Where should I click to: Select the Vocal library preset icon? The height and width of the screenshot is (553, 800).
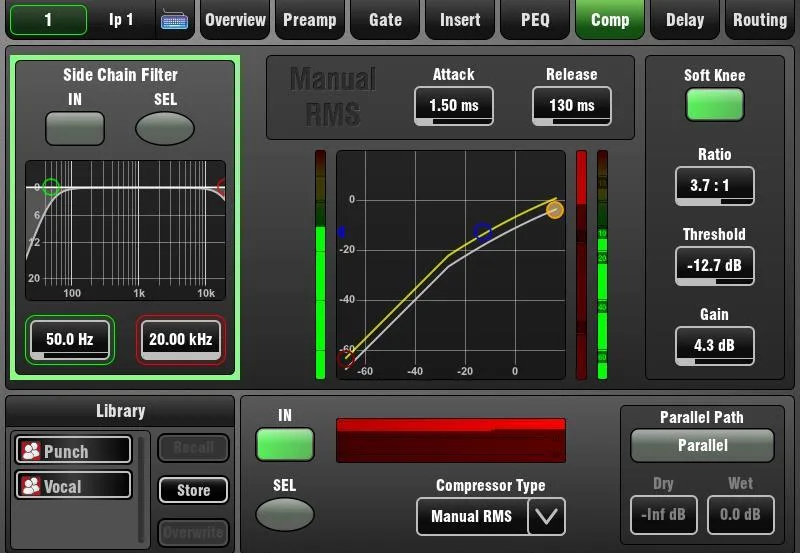(x=31, y=486)
